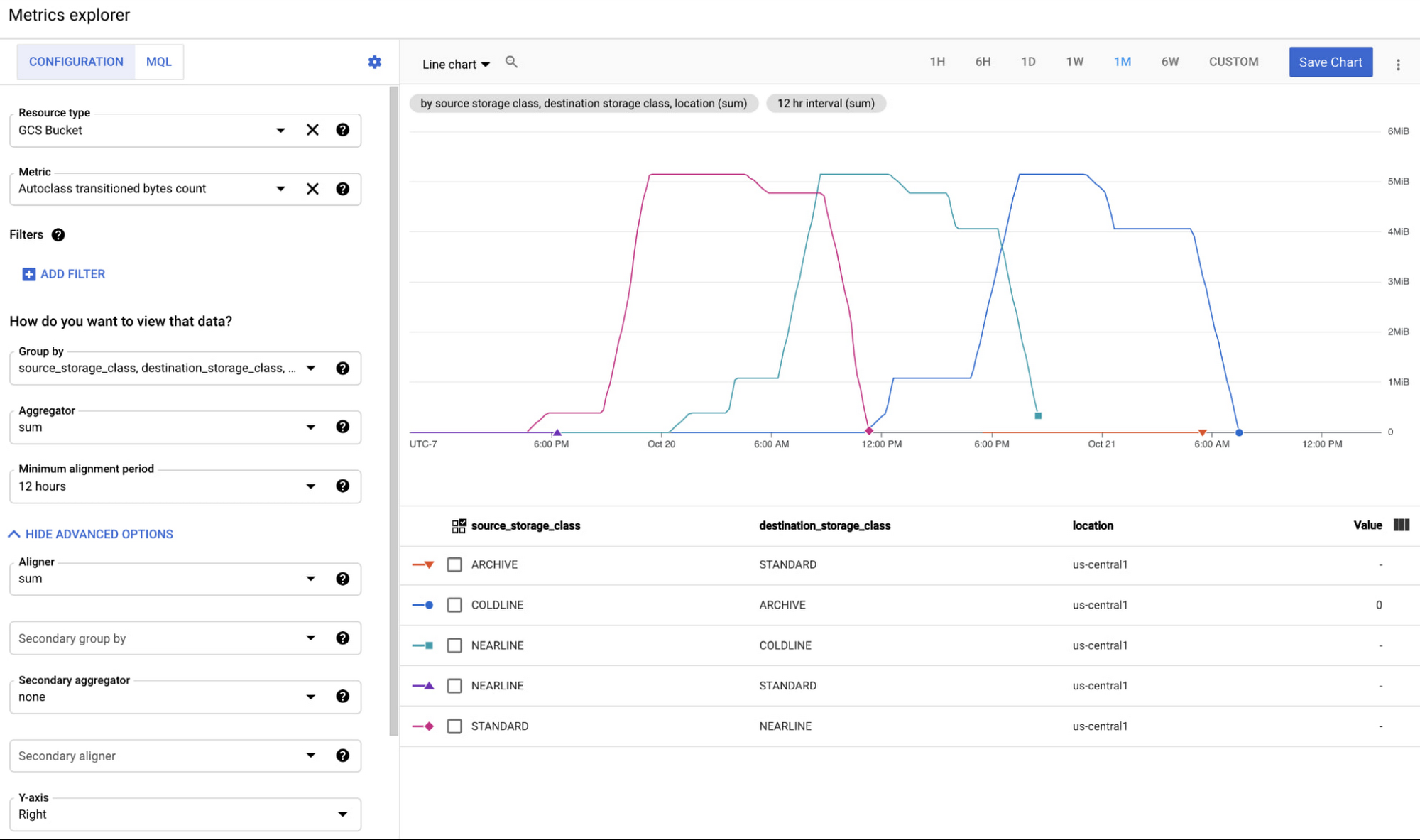The width and height of the screenshot is (1420, 840).
Task: Open the Aggregator sum dropdown
Action: tap(311, 427)
